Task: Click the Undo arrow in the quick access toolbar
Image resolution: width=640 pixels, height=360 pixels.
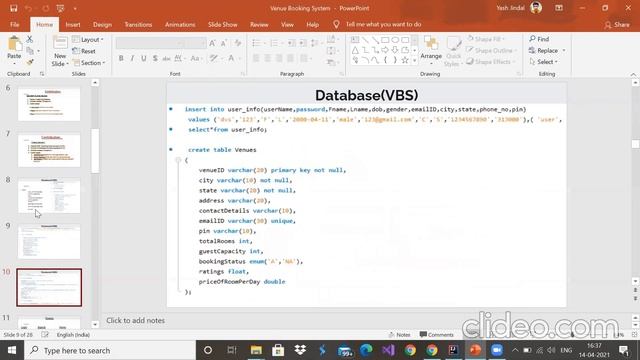Action: tap(28, 8)
